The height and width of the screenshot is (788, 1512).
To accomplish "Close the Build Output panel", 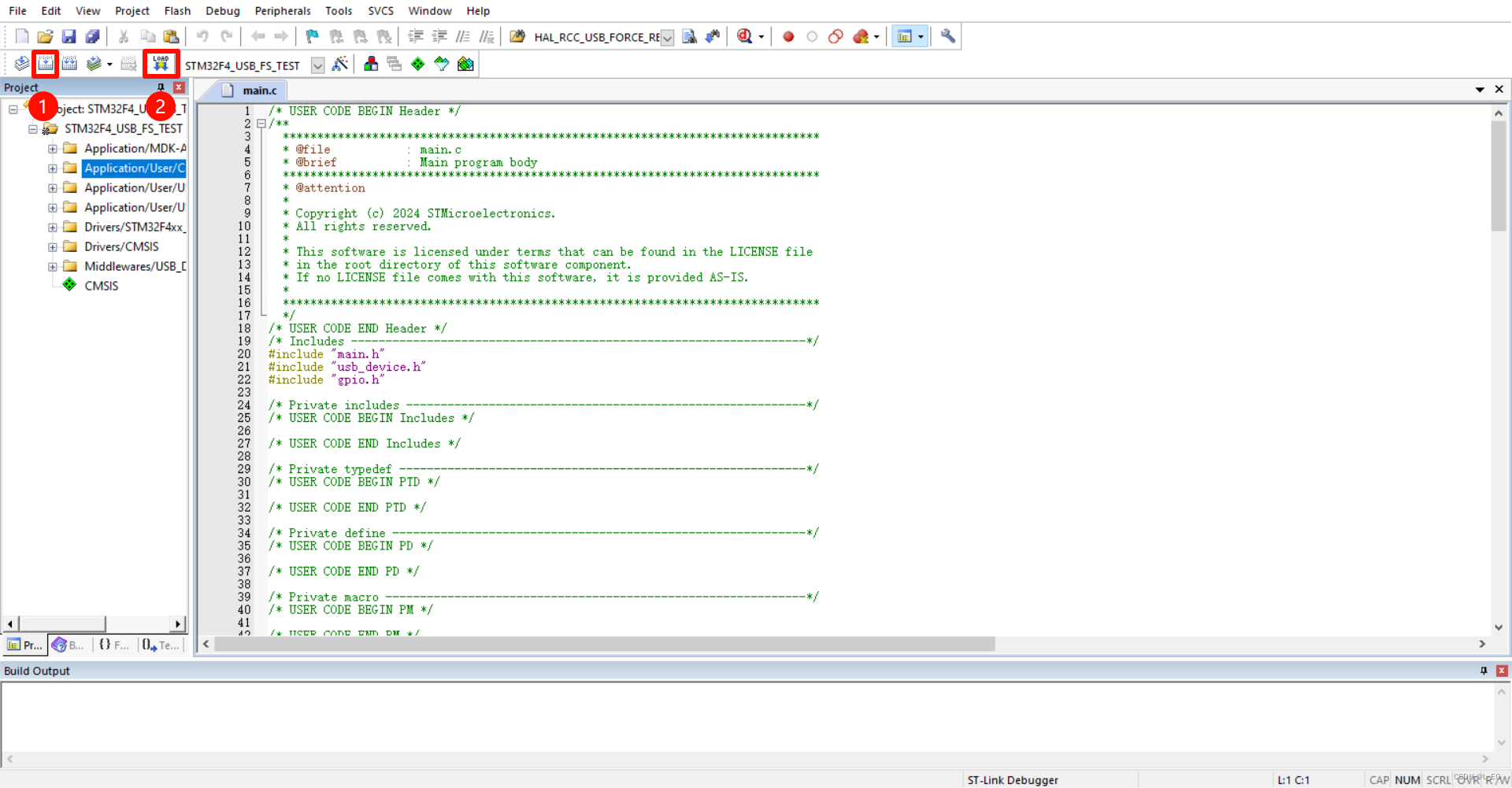I will 1502,671.
